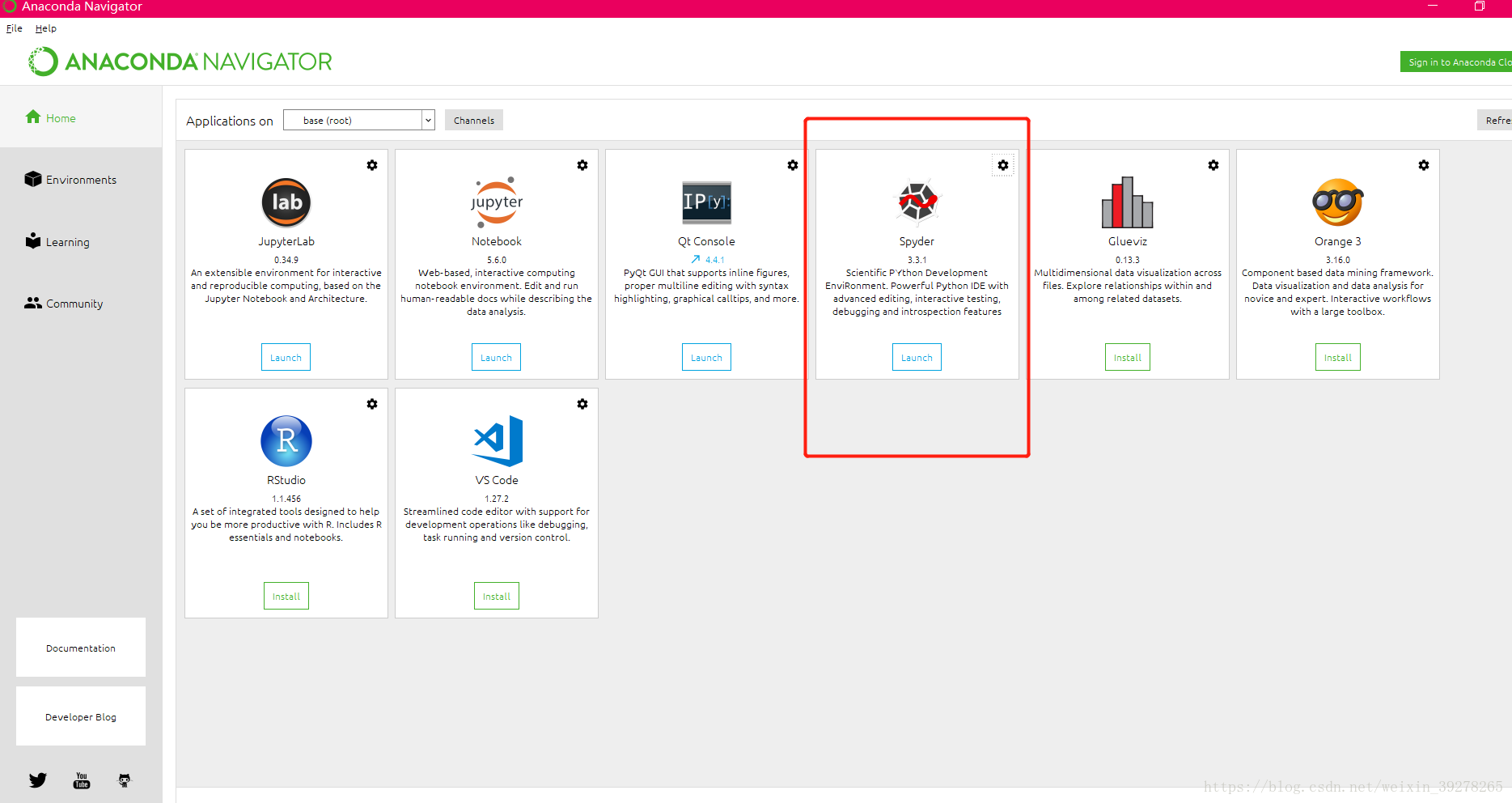Click the JupyterLab version 0.34.9 text
Screen dimensions: 1512x803
286,260
